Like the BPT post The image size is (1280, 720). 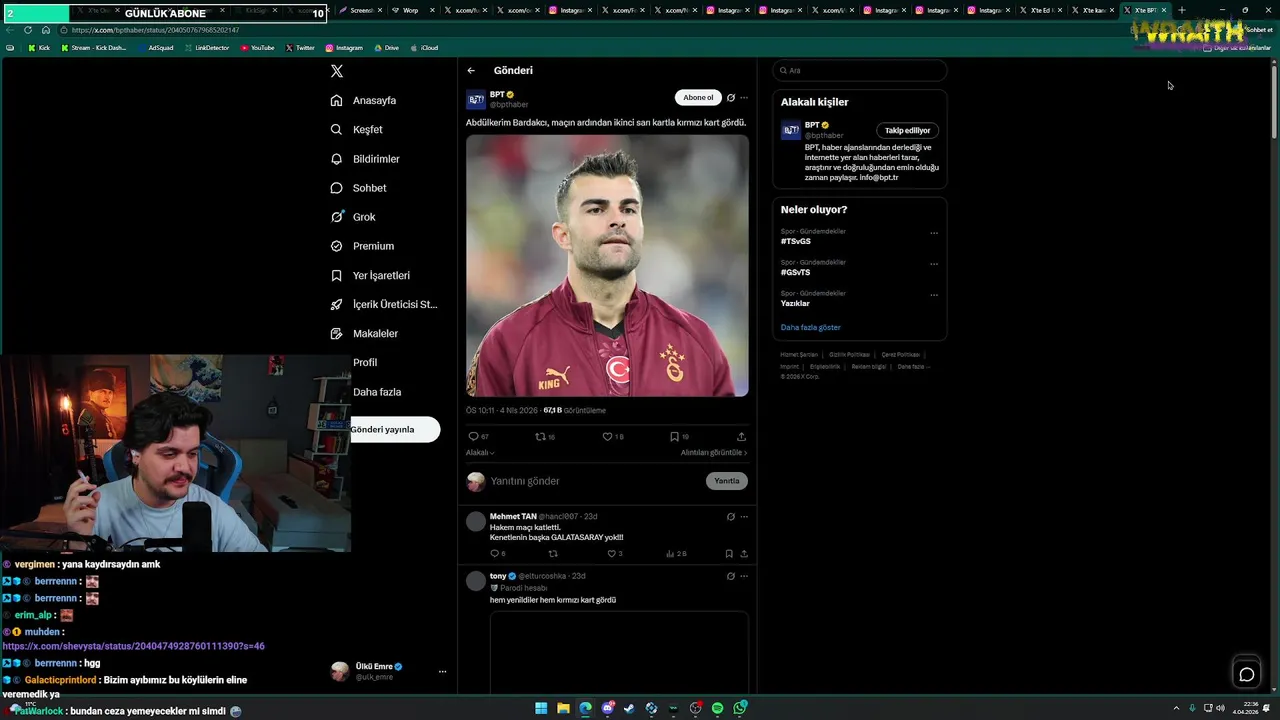click(x=607, y=437)
